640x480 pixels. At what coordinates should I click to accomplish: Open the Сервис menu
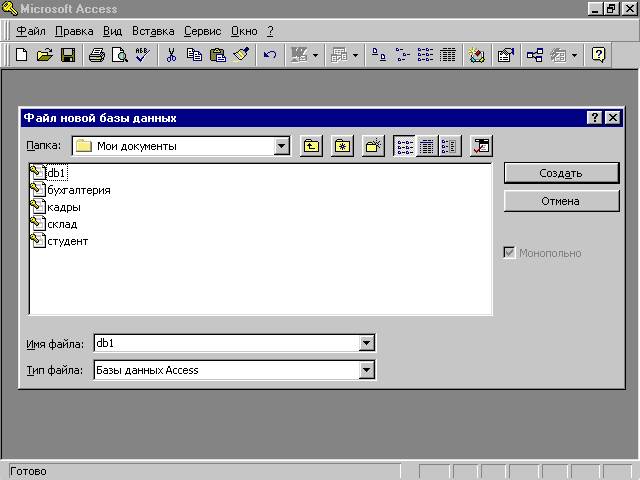click(x=200, y=31)
